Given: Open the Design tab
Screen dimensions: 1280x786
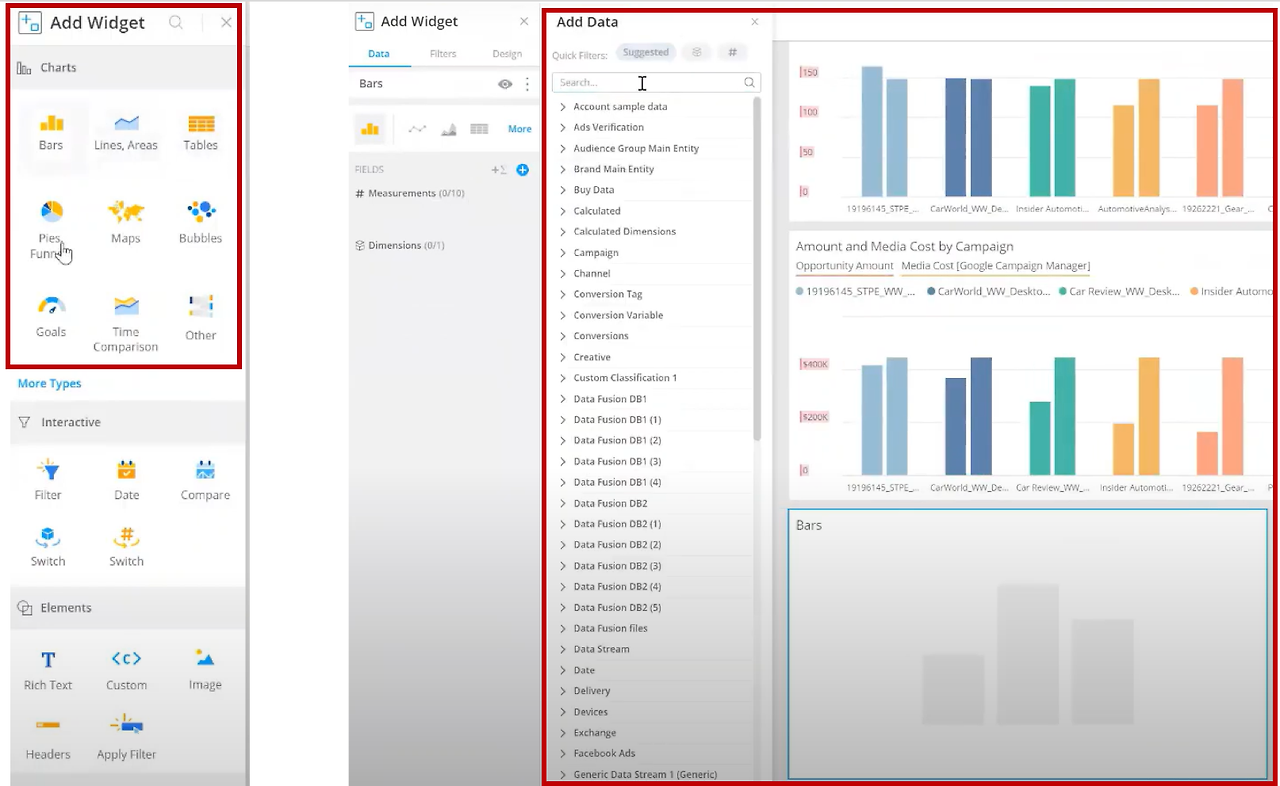Looking at the screenshot, I should (507, 54).
